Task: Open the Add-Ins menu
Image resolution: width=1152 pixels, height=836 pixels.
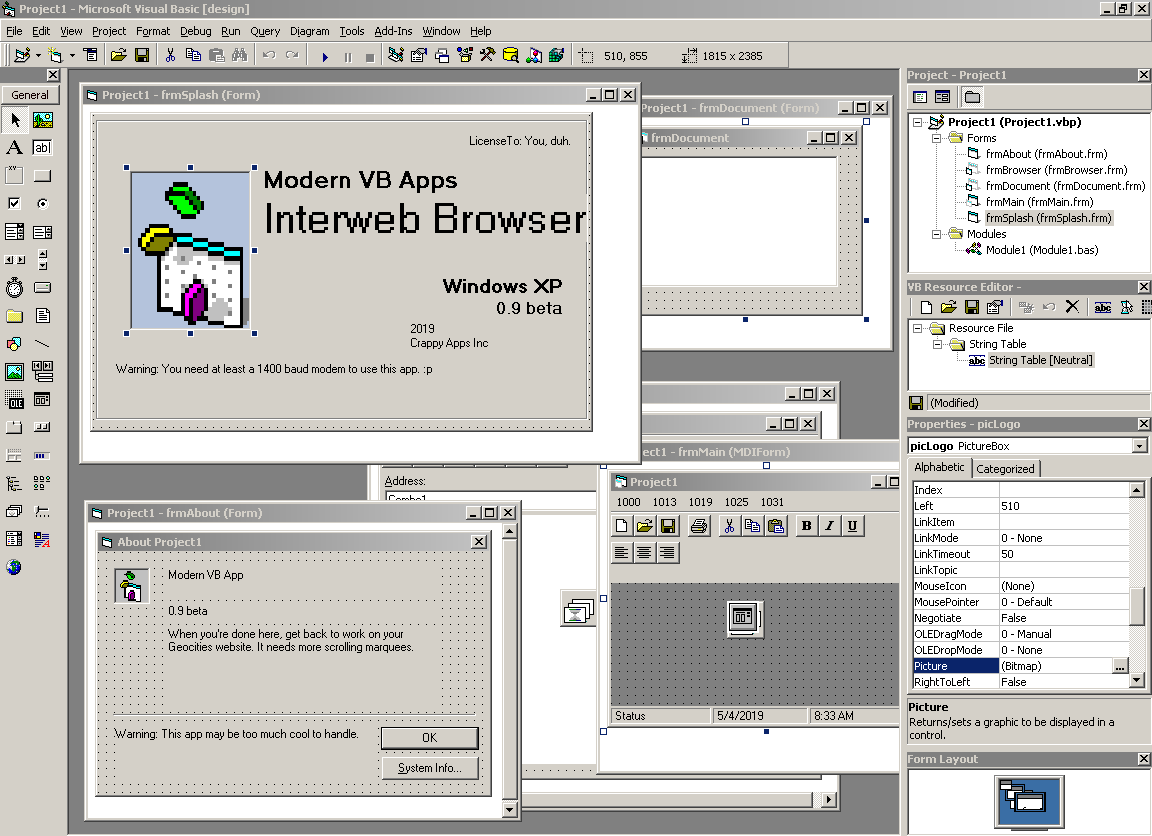Action: click(393, 31)
